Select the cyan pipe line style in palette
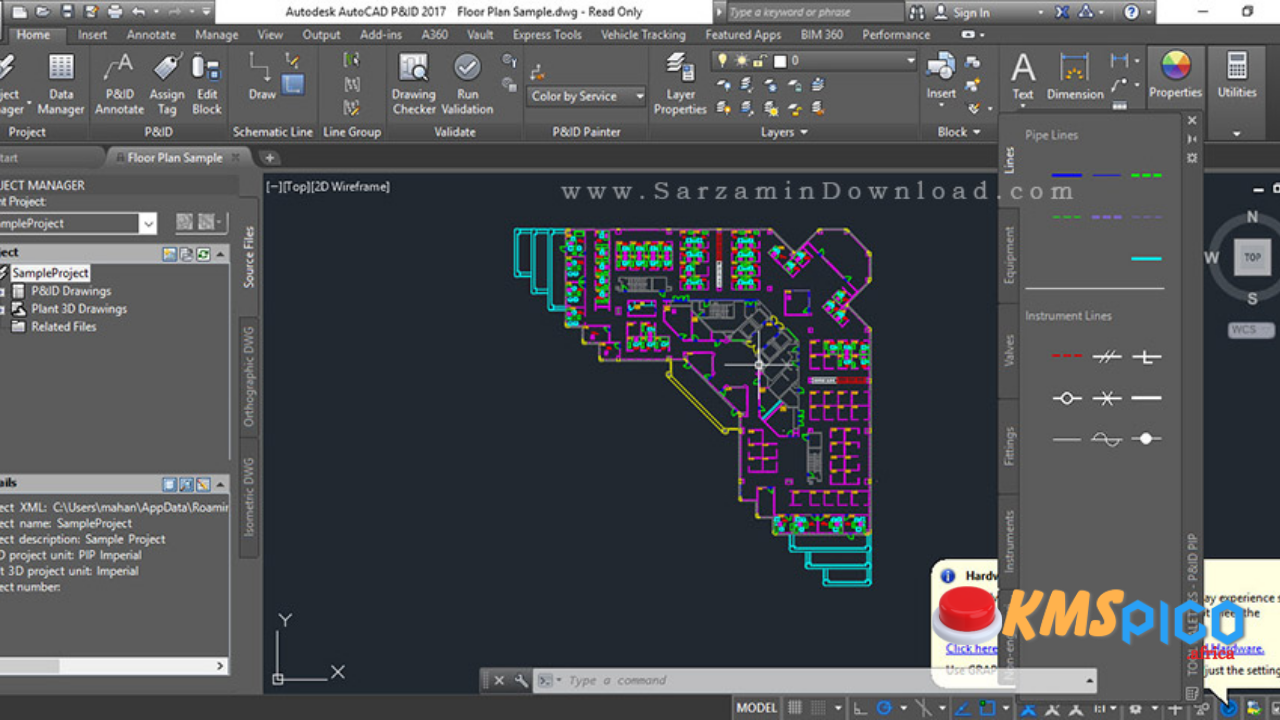This screenshot has width=1280, height=720. (1146, 259)
